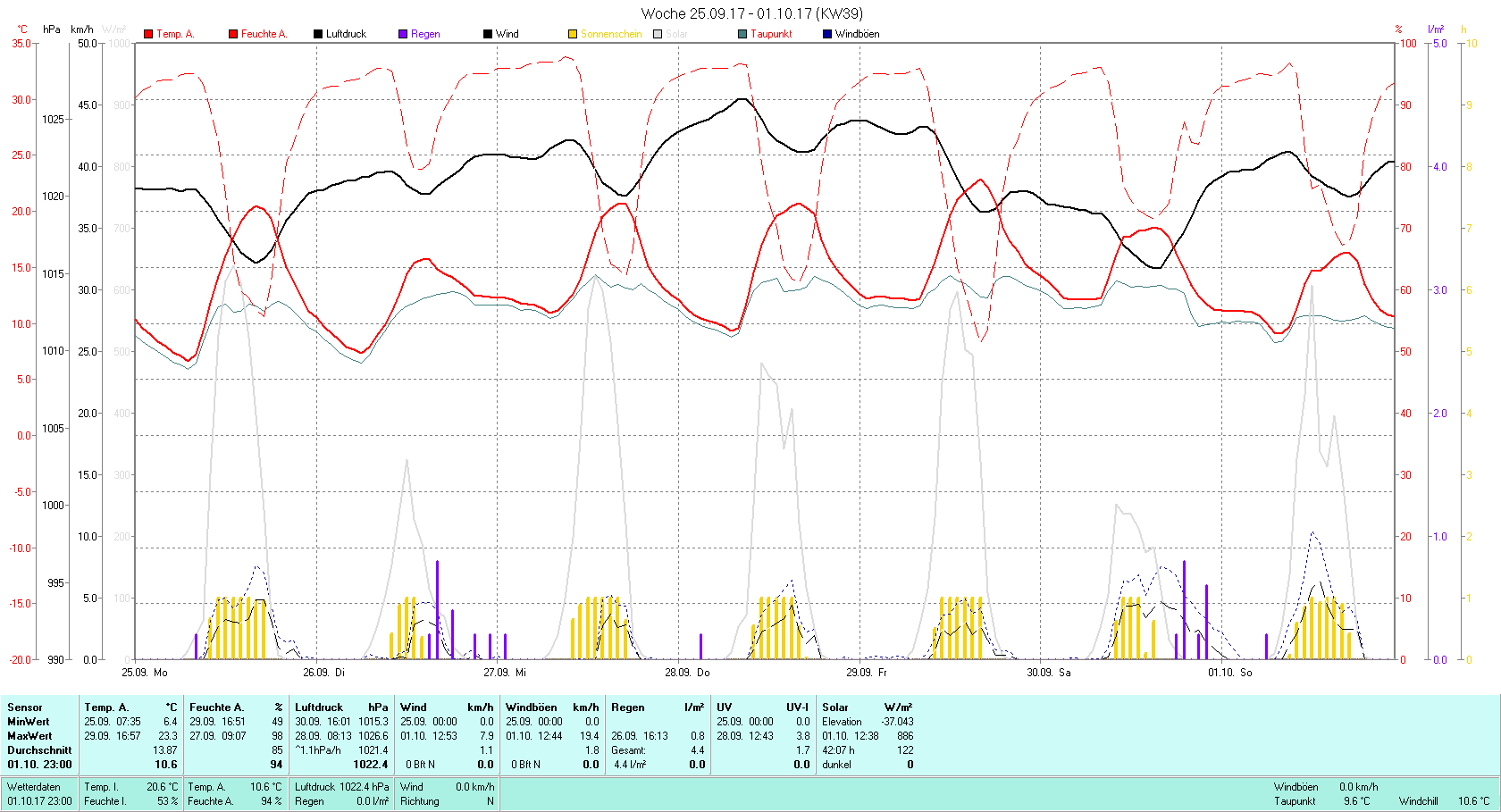Image resolution: width=1501 pixels, height=812 pixels.
Task: Click the min pressure value '1015.3'
Action: (x=373, y=722)
